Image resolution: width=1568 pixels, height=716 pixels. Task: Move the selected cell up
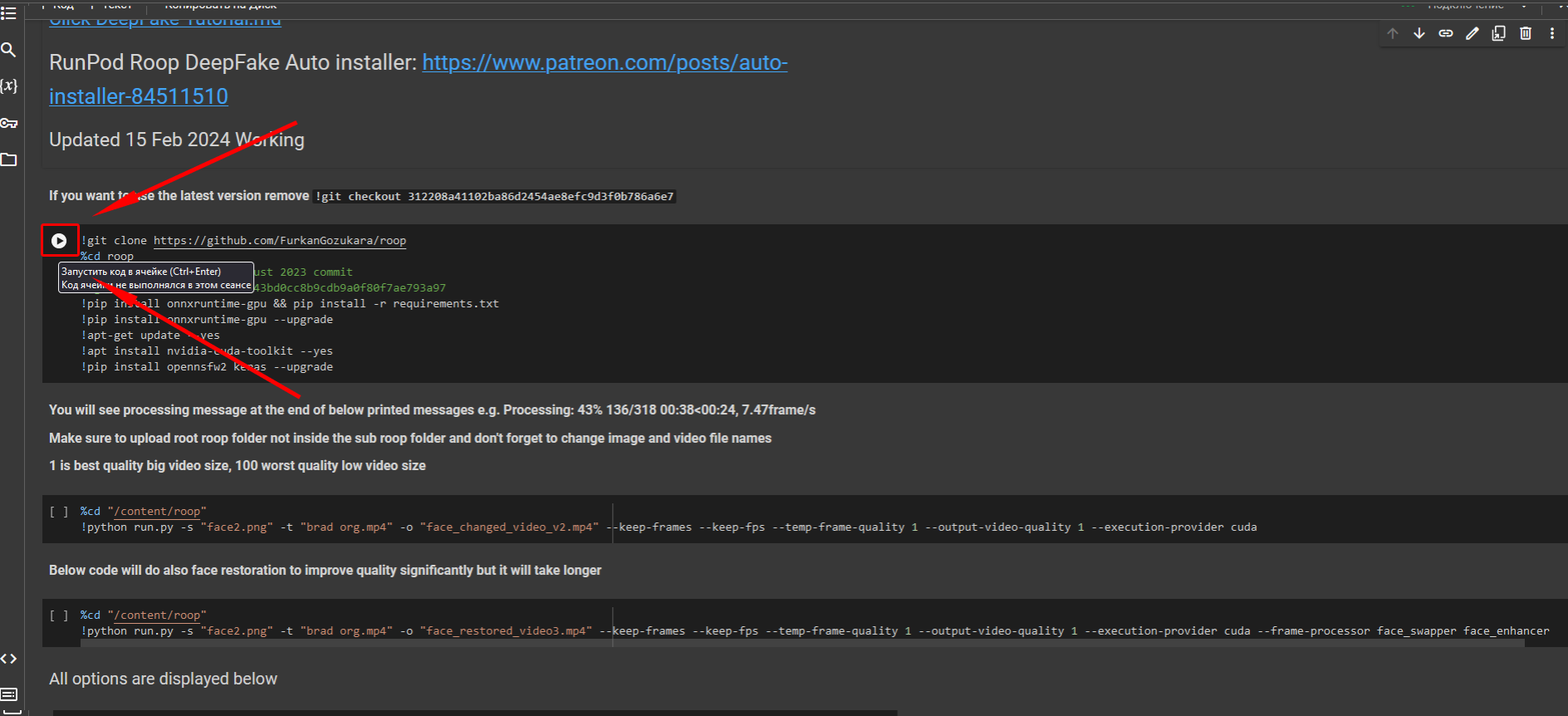pyautogui.click(x=1393, y=33)
